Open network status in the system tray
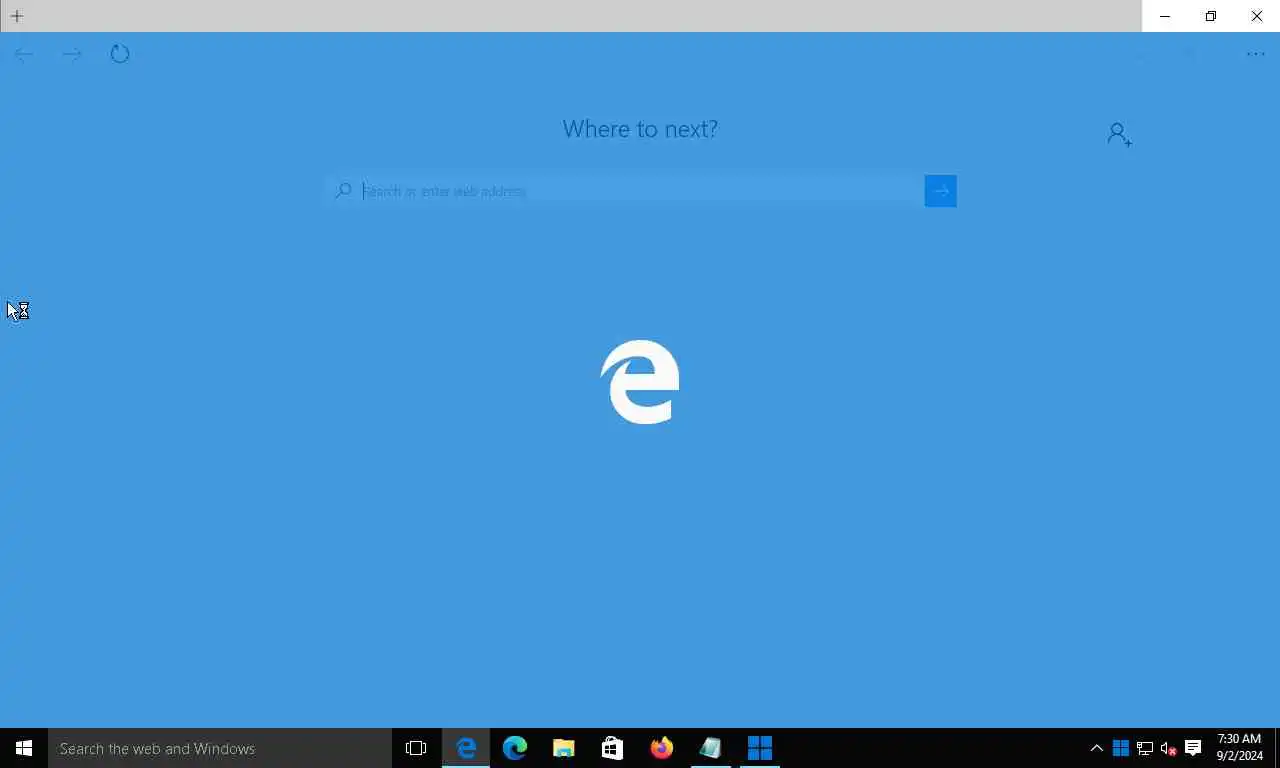Screen dimensions: 1280x768 (1145, 748)
